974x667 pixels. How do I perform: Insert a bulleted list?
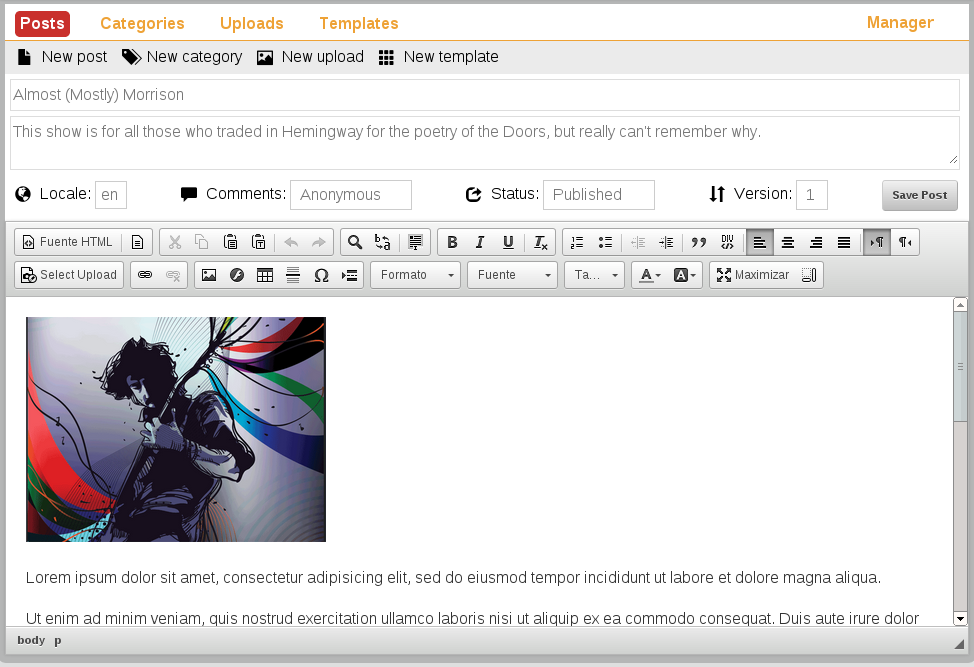click(x=605, y=242)
